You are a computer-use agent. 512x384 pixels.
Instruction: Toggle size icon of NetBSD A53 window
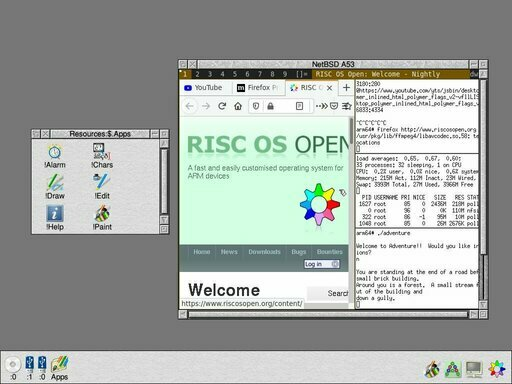(x=483, y=64)
